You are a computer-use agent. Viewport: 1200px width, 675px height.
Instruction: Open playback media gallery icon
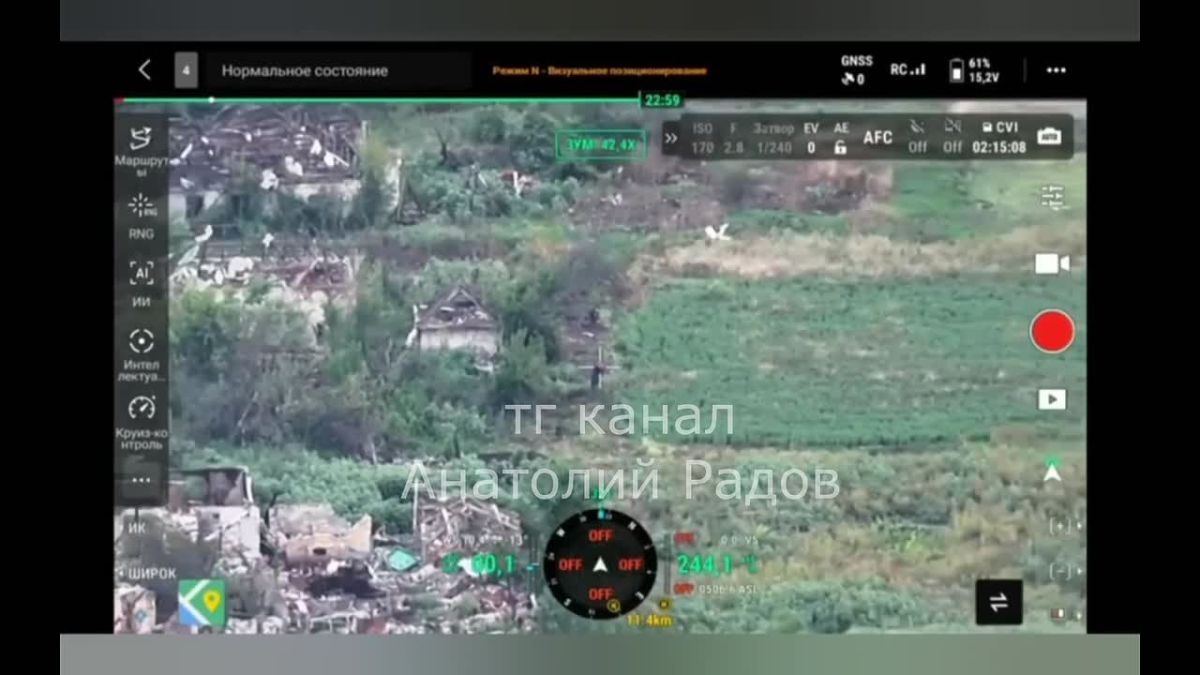[x=1052, y=399]
